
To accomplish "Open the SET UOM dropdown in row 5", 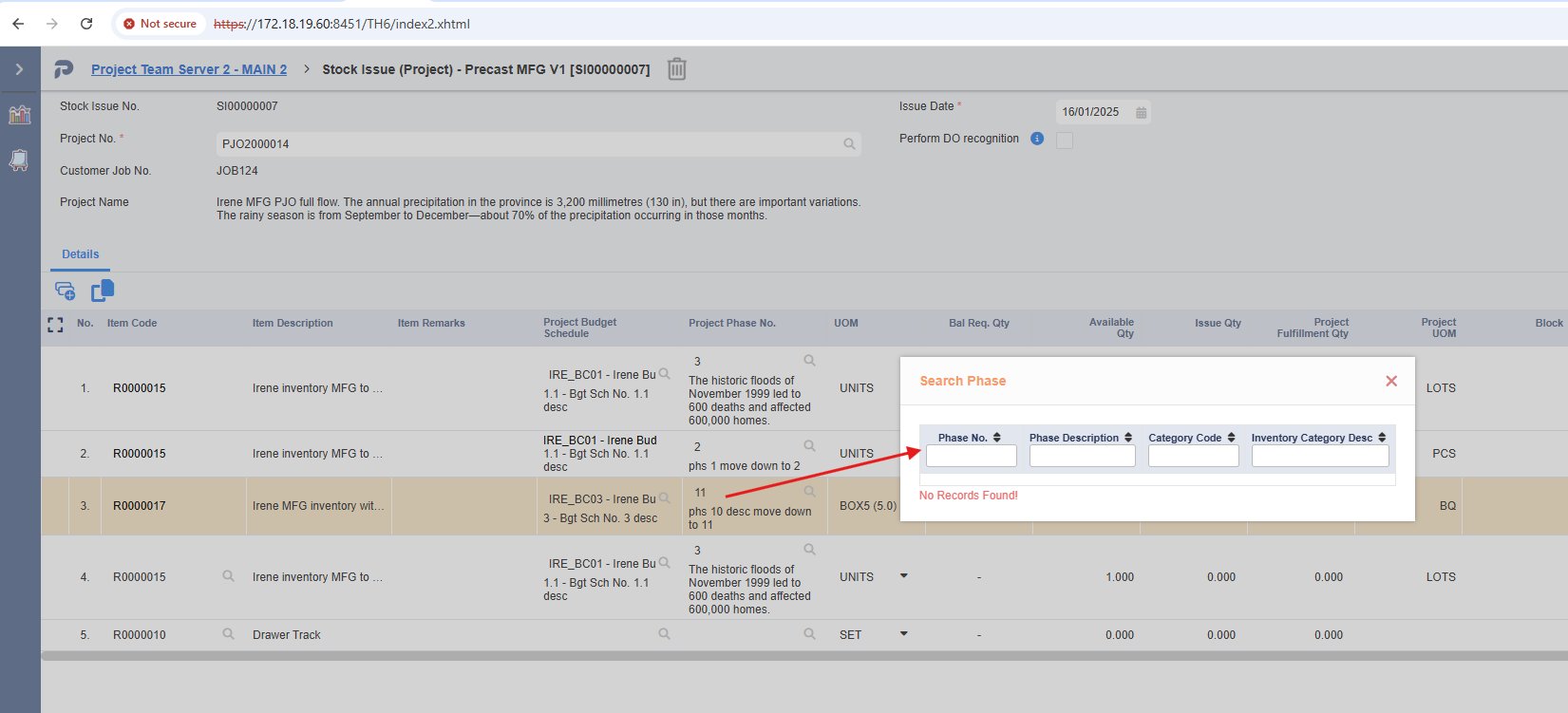I will (904, 633).
